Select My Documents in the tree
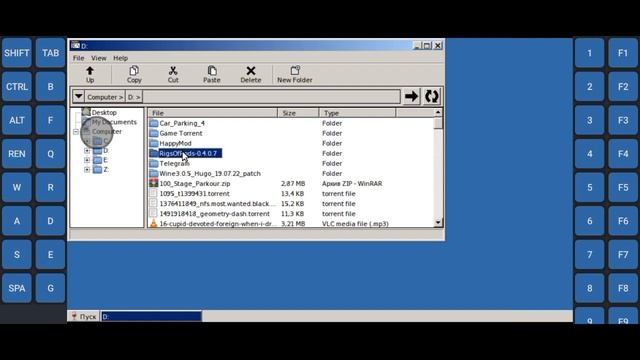The height and width of the screenshot is (360, 640). [x=114, y=122]
